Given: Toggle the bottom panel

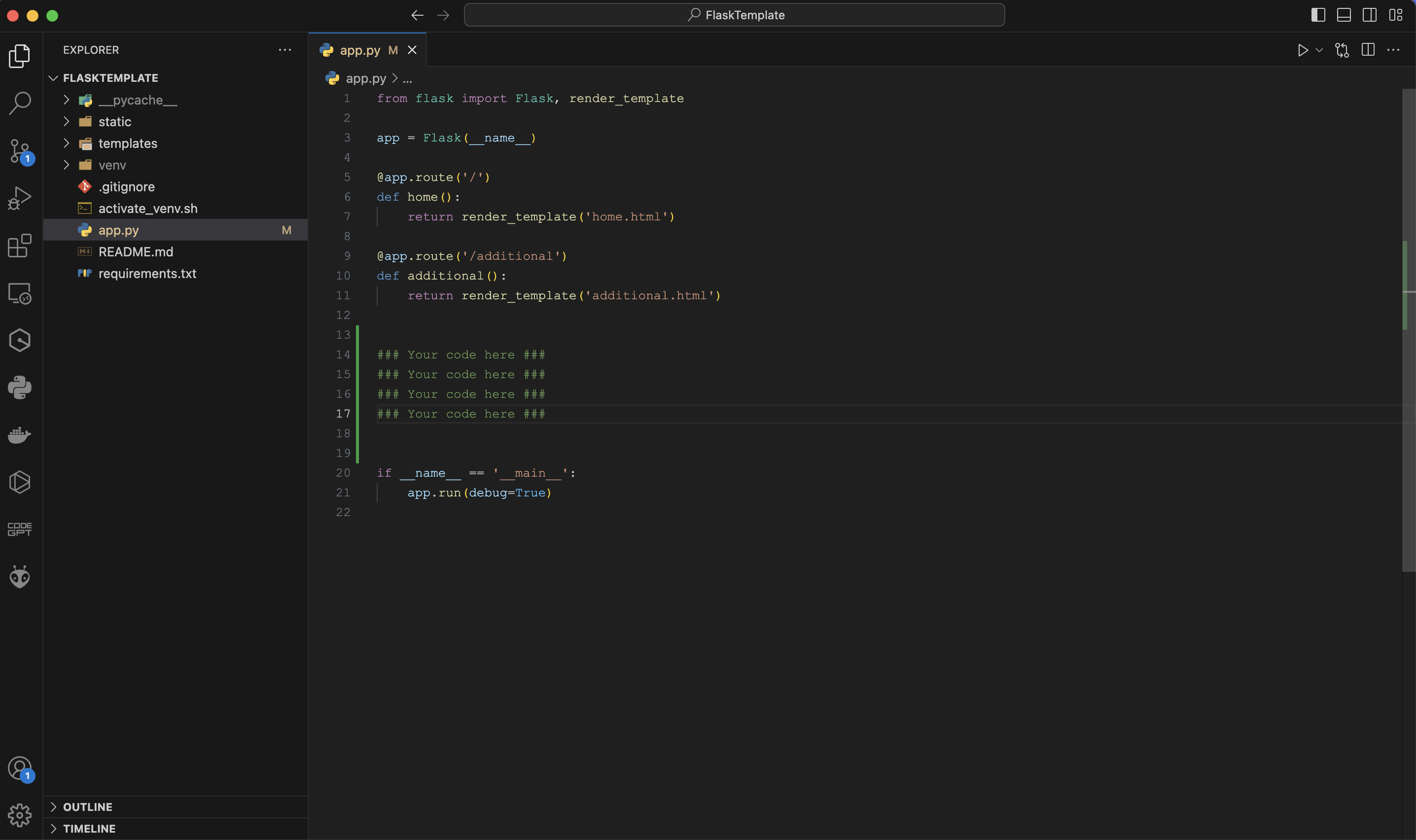Looking at the screenshot, I should 1344,15.
